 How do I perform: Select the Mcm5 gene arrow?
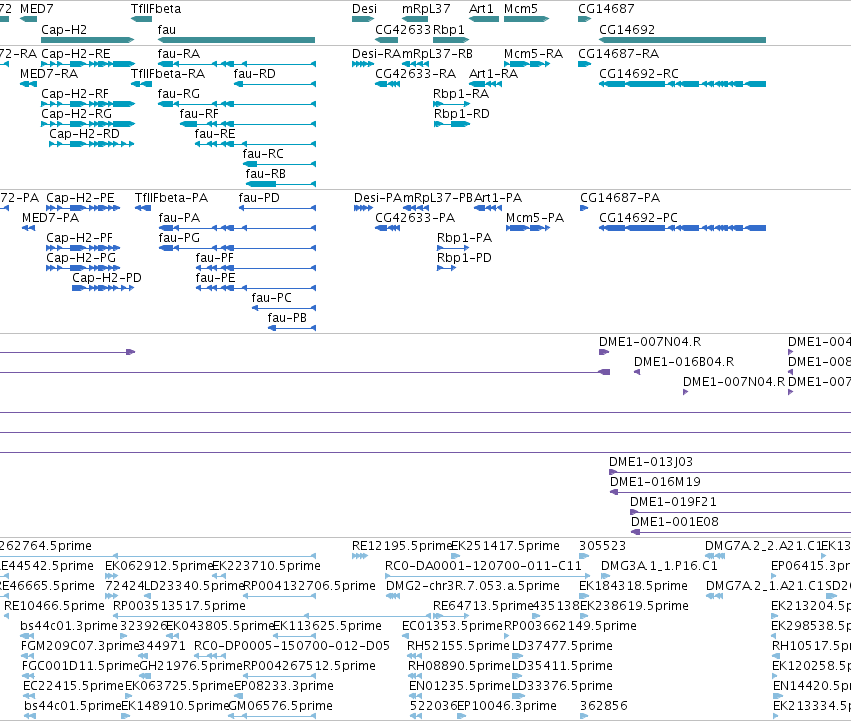pyautogui.click(x=526, y=19)
